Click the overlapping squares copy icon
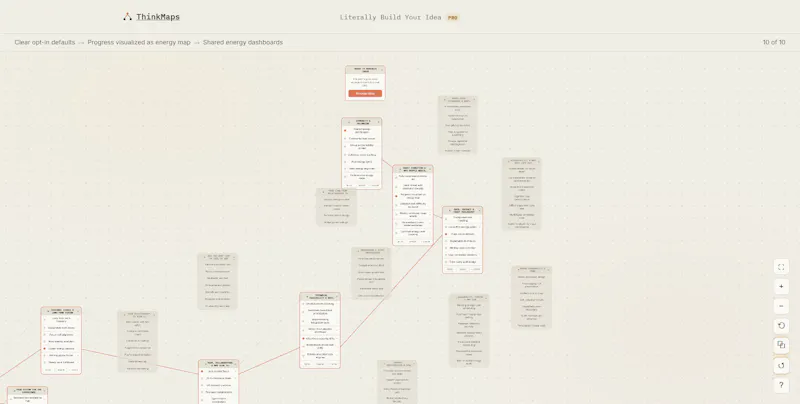The image size is (800, 404). tap(781, 345)
